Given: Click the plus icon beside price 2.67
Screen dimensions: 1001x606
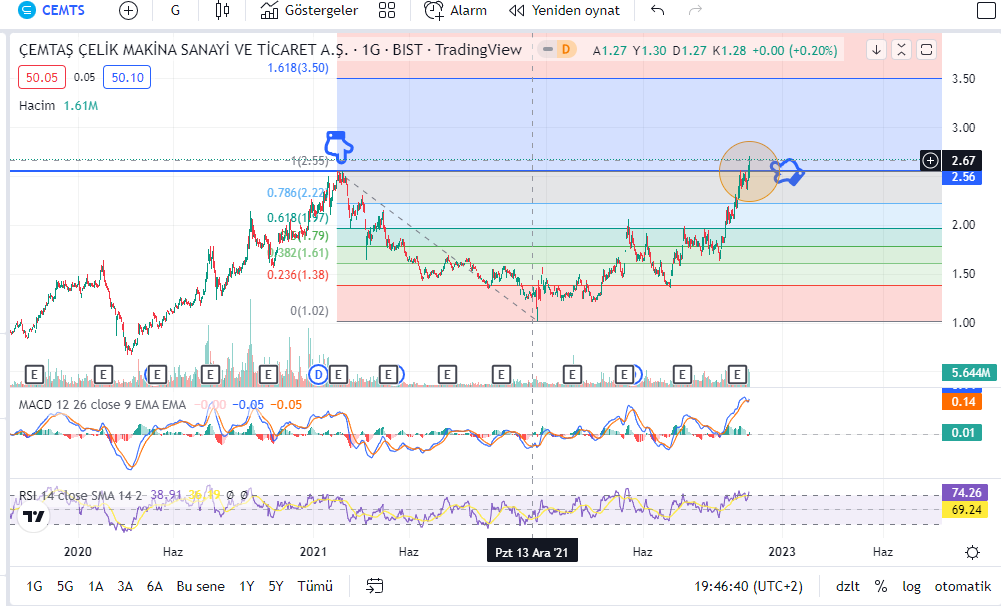Looking at the screenshot, I should point(931,160).
